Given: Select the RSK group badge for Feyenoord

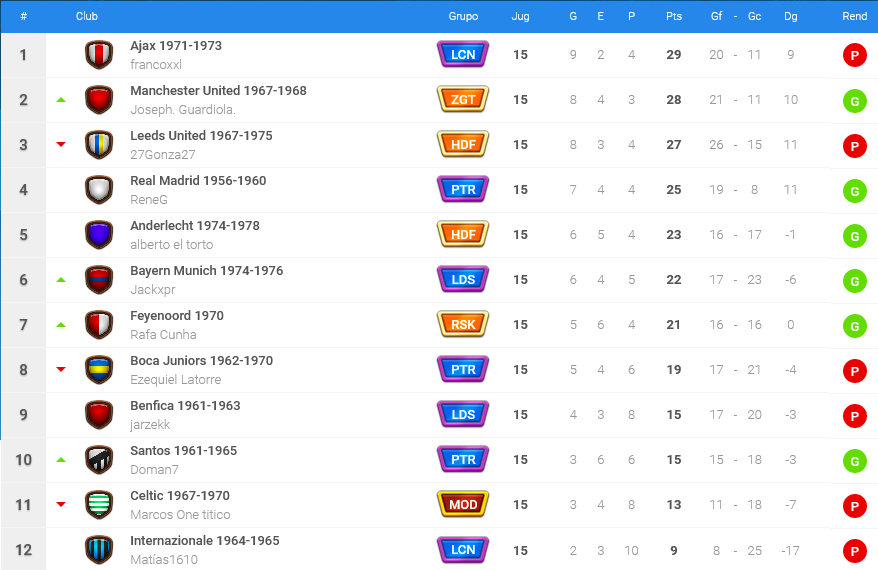Looking at the screenshot, I should click(x=463, y=324).
